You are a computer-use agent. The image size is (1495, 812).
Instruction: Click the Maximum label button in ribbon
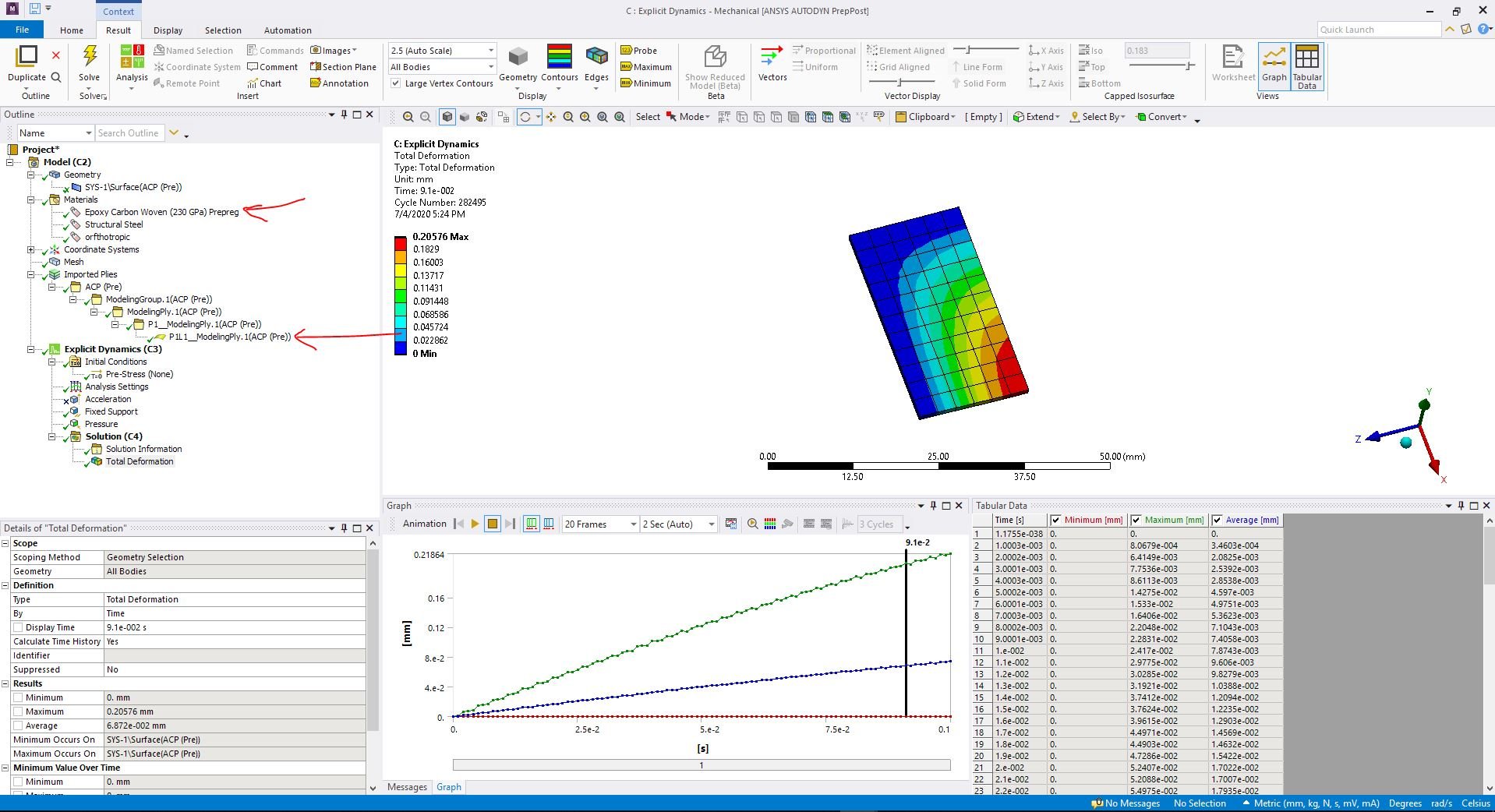(646, 67)
